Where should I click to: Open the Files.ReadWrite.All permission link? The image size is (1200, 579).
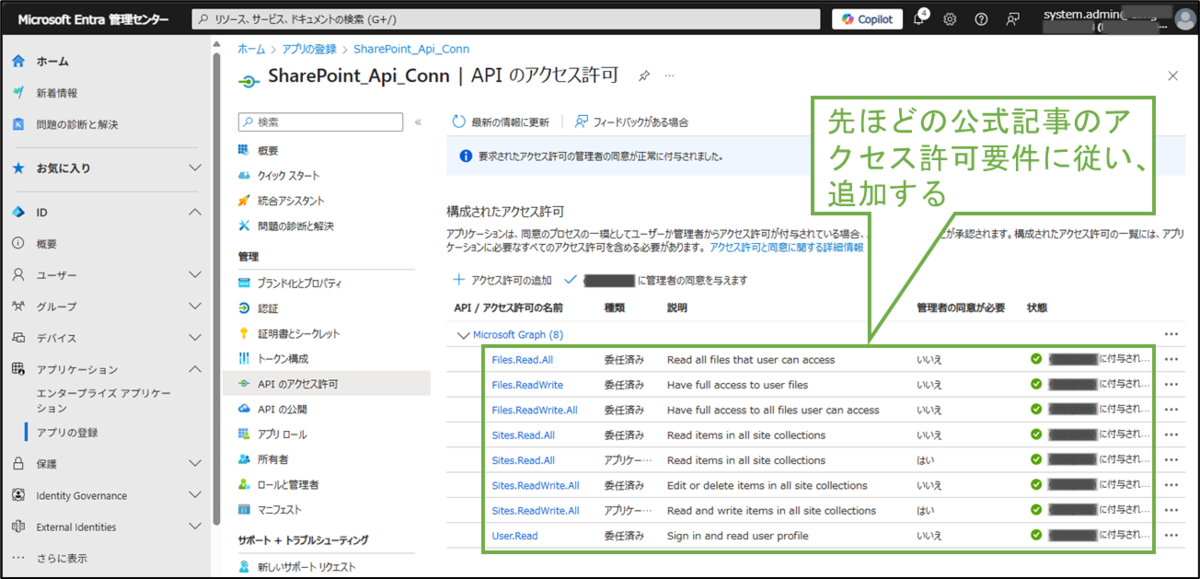click(x=535, y=410)
